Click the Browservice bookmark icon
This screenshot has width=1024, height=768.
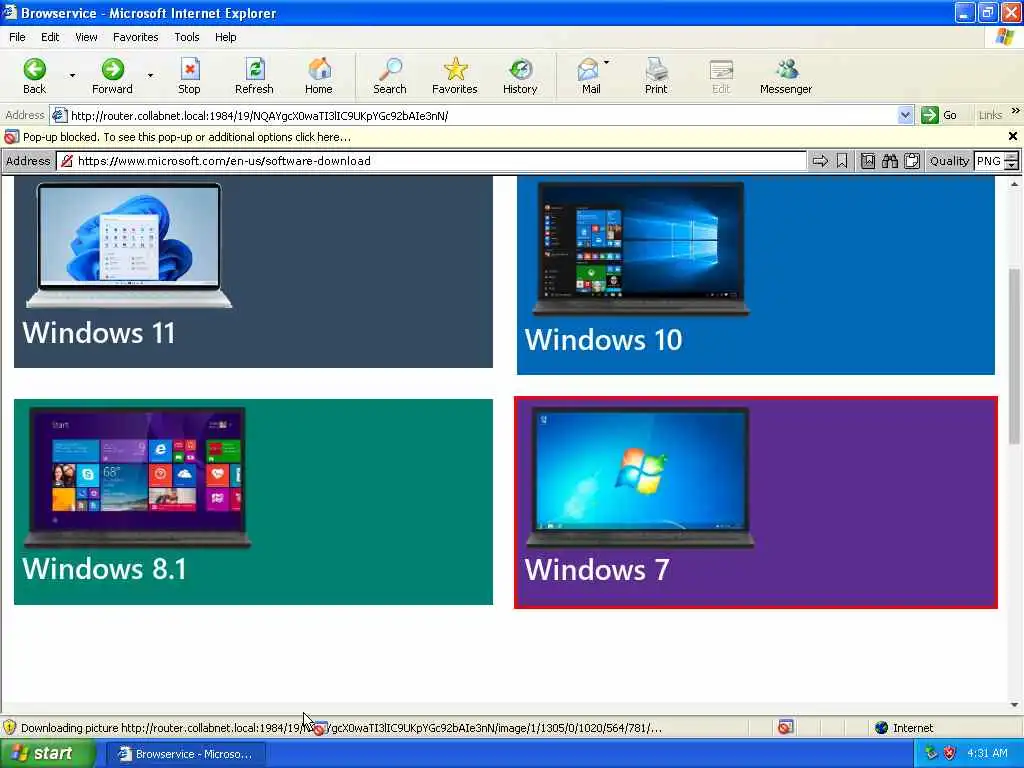[842, 161]
